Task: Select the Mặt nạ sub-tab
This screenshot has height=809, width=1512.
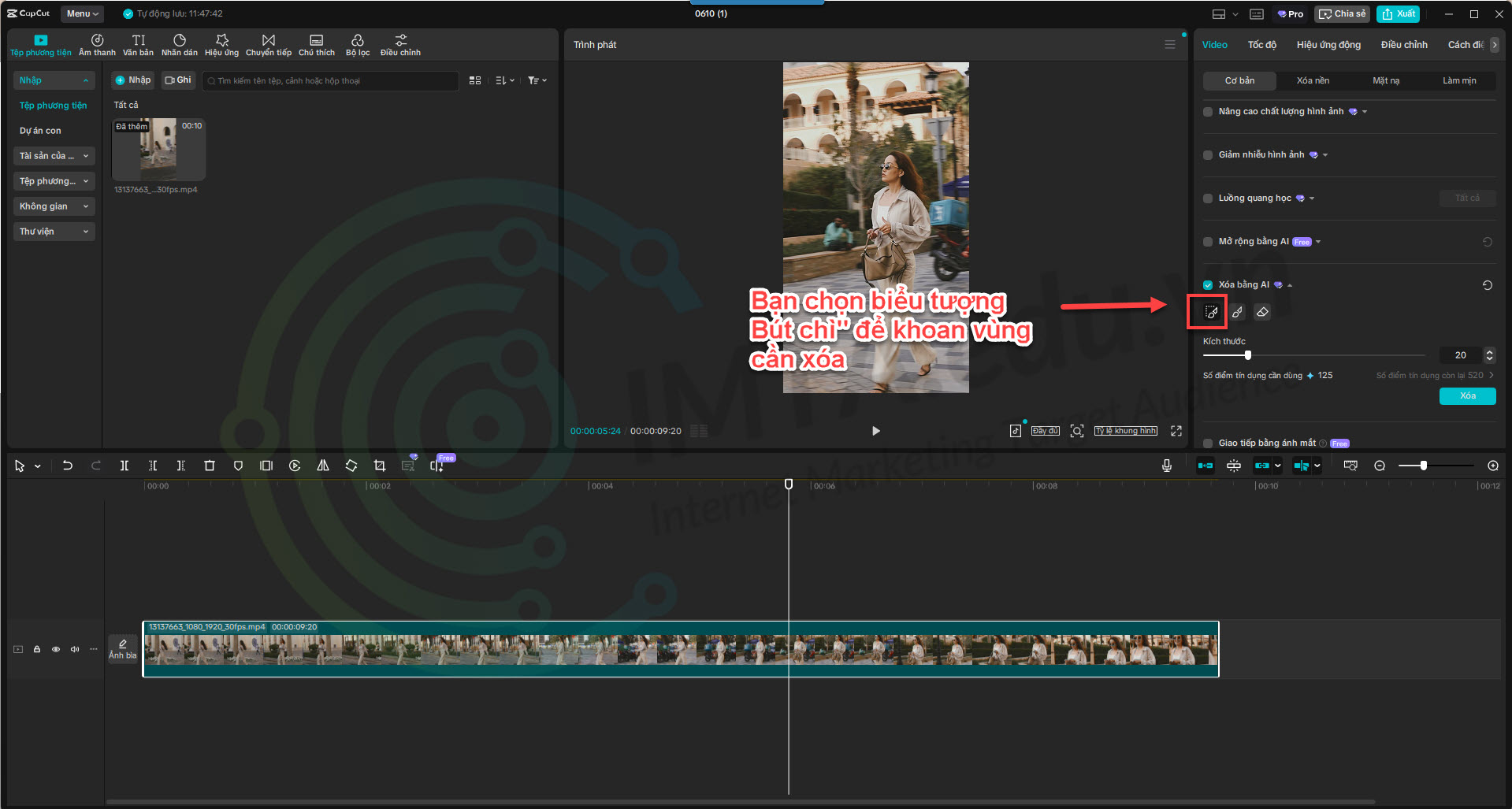Action: 1386,80
